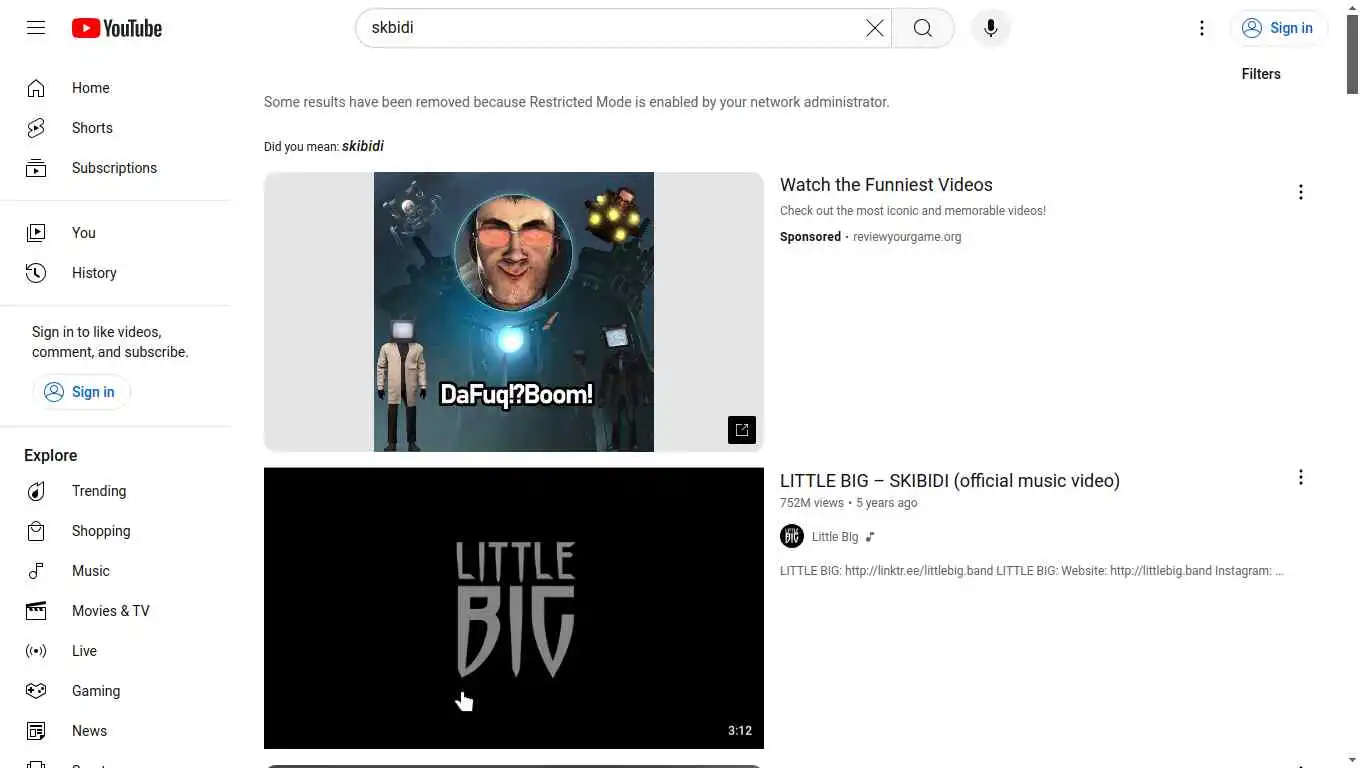Viewport: 1360px width, 768px height.
Task: Click reviewyourgame.org sponsor link
Action: coord(907,237)
